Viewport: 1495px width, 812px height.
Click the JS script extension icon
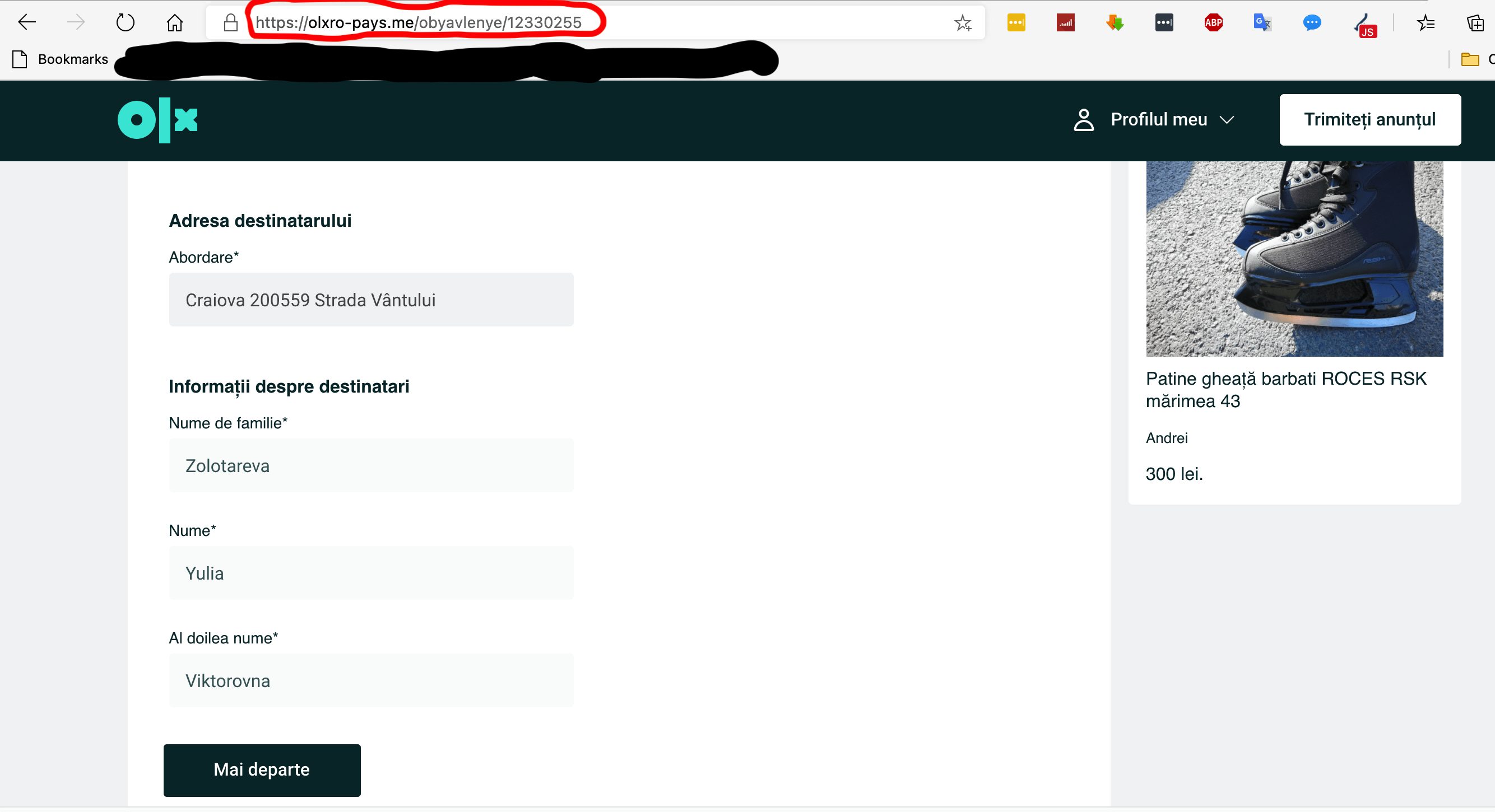point(1364,25)
